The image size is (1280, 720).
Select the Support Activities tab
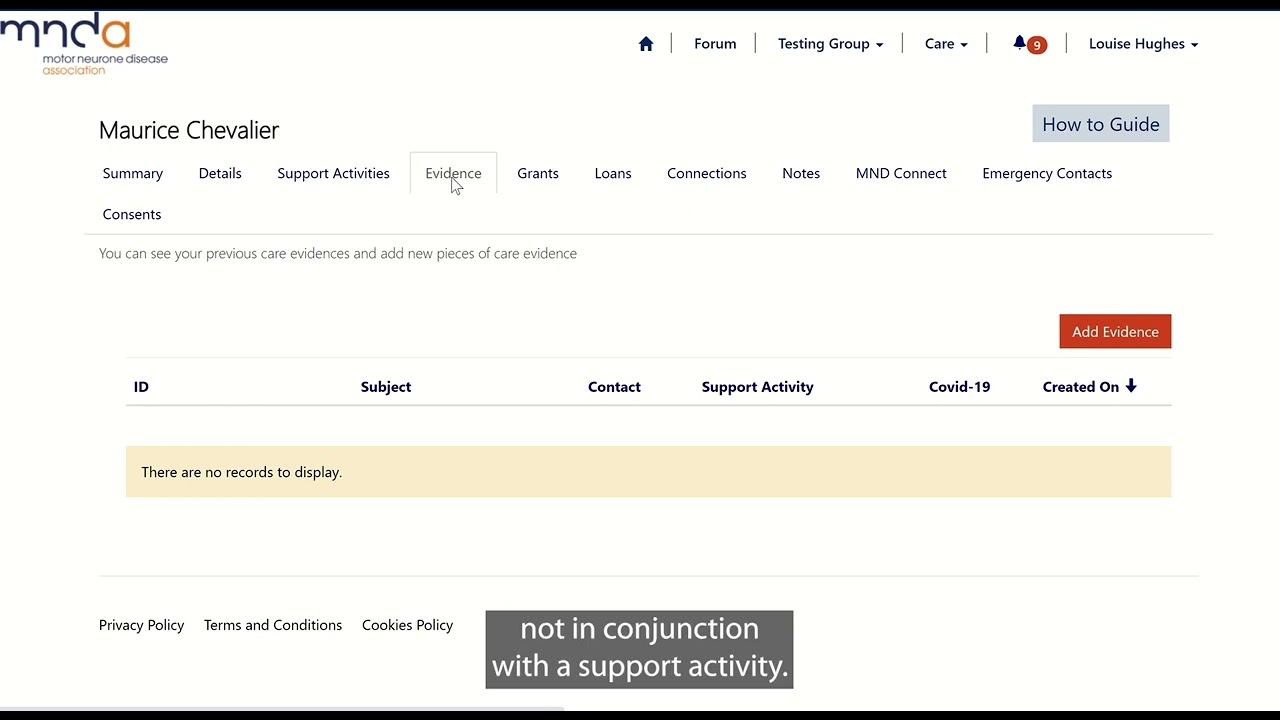(333, 173)
